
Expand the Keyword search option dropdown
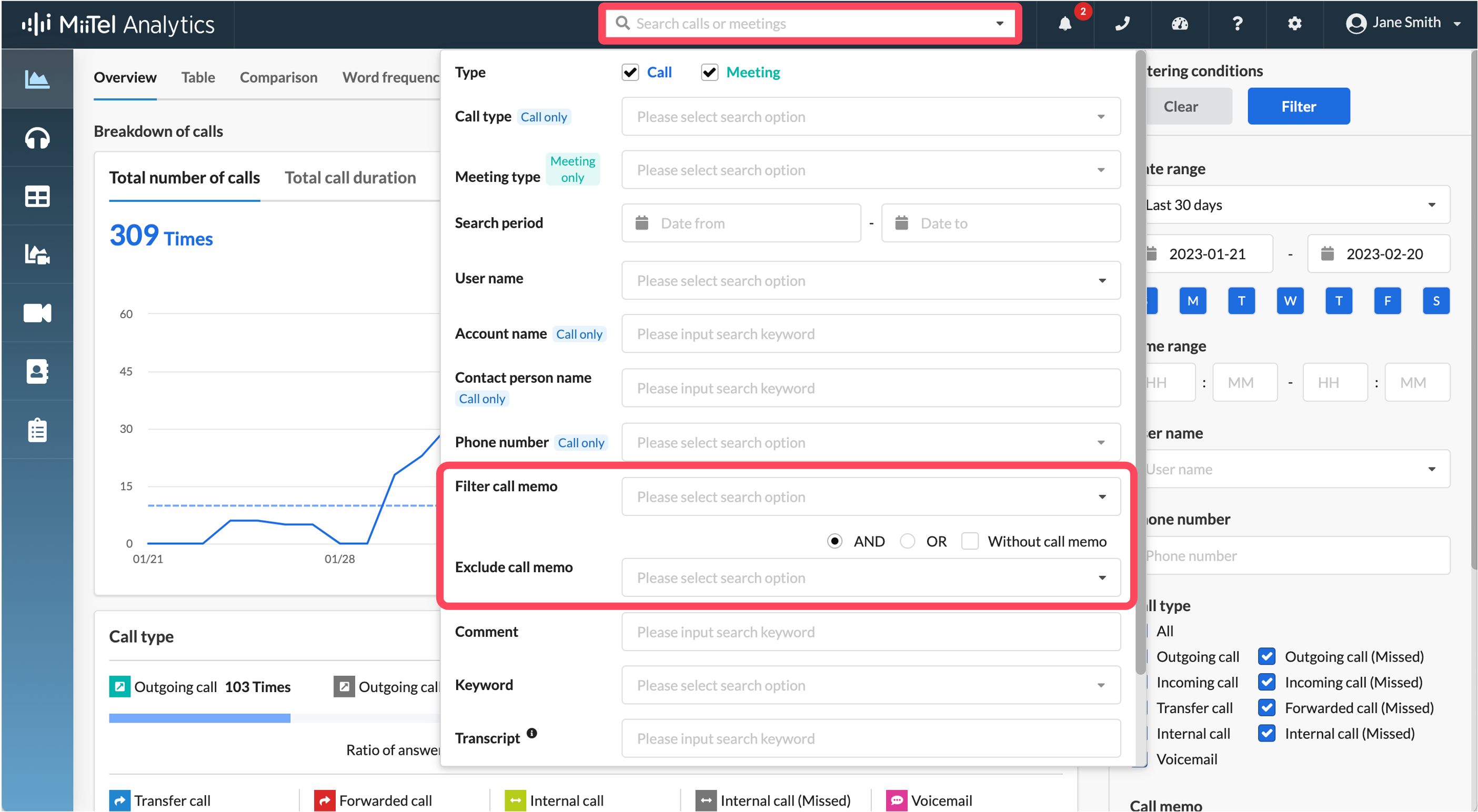pyautogui.click(x=871, y=685)
